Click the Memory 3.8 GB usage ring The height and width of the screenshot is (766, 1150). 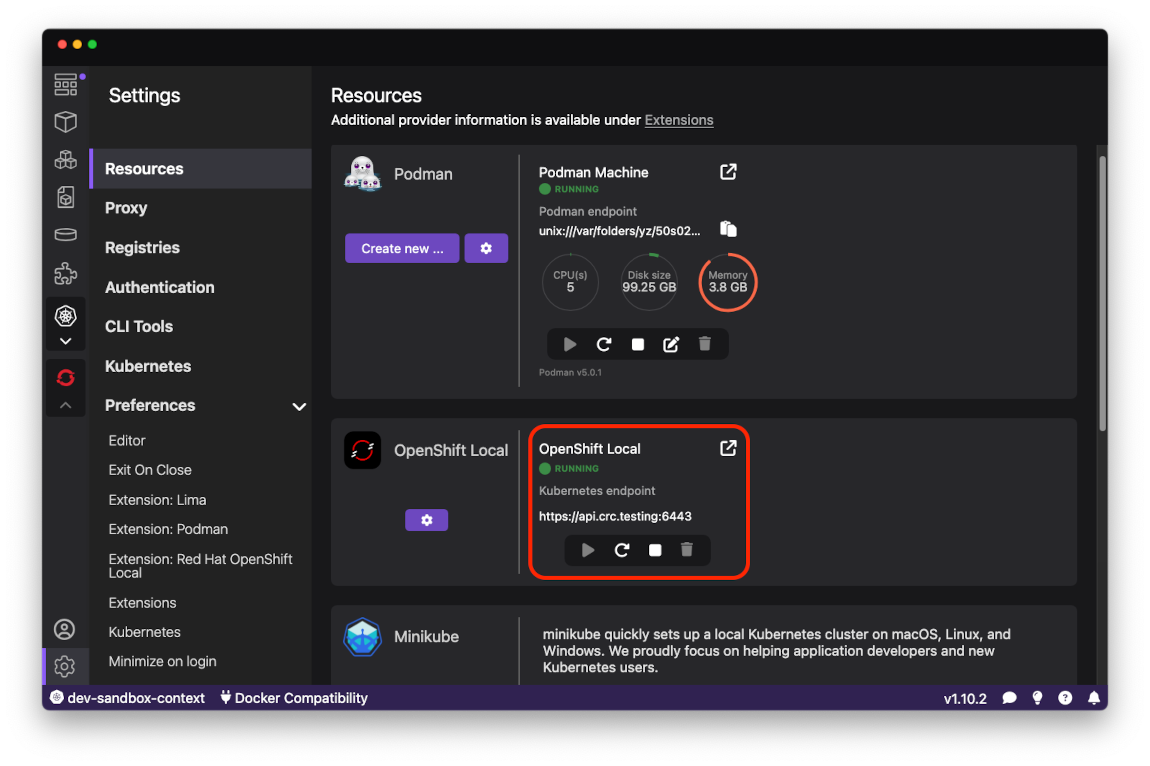tap(728, 282)
